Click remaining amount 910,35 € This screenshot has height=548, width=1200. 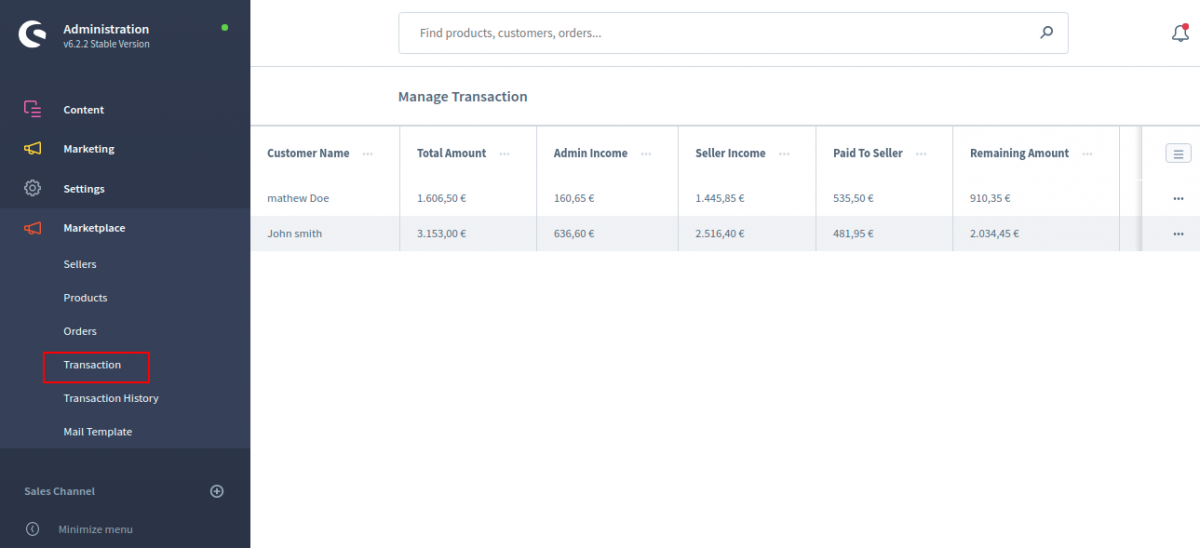tap(990, 198)
